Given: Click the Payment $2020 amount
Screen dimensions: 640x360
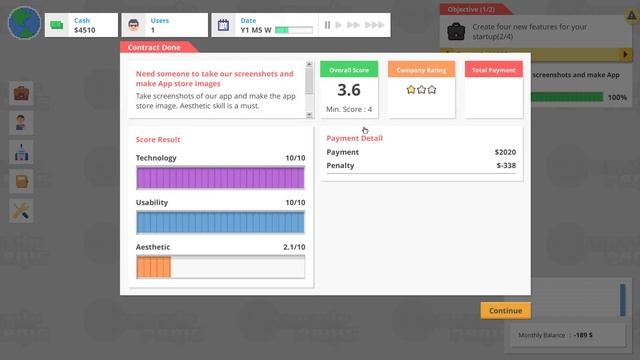Looking at the screenshot, I should 505,152.
